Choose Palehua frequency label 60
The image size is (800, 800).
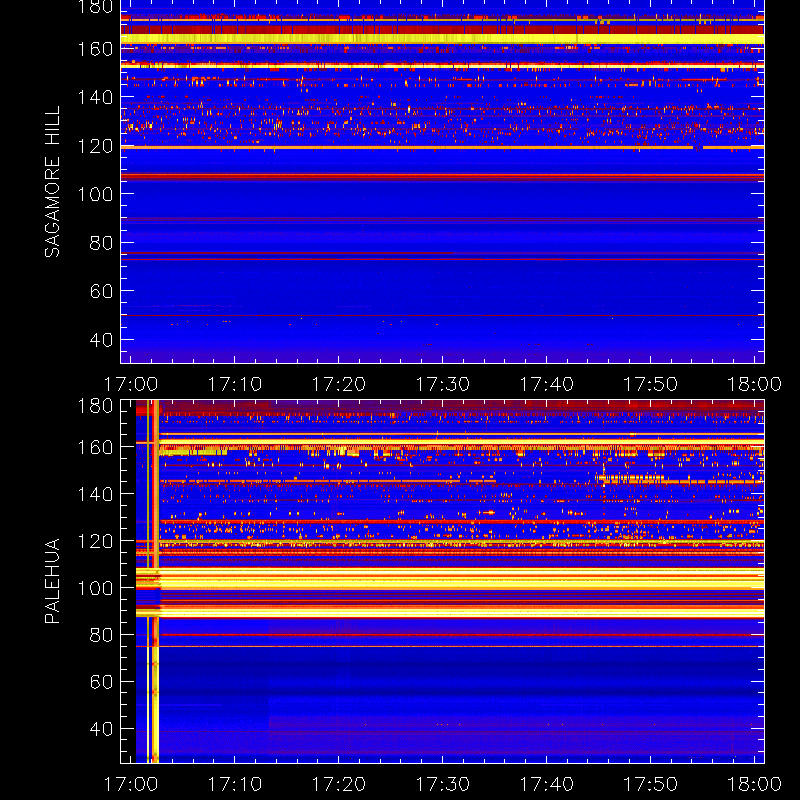click(101, 682)
